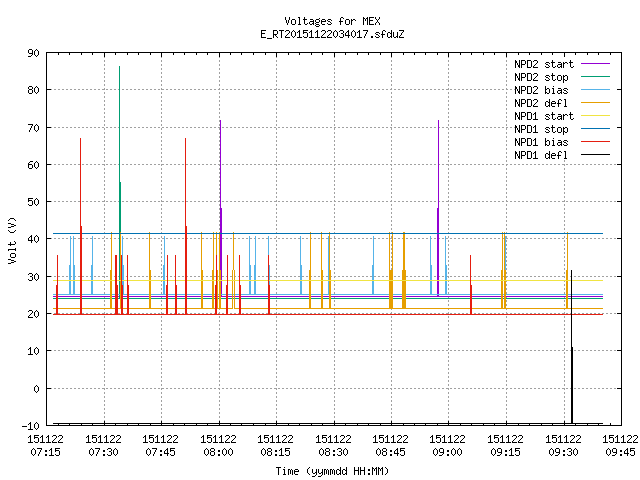Click the x-axis tick label 09:15
This screenshot has height=480, width=640.
pos(506,453)
